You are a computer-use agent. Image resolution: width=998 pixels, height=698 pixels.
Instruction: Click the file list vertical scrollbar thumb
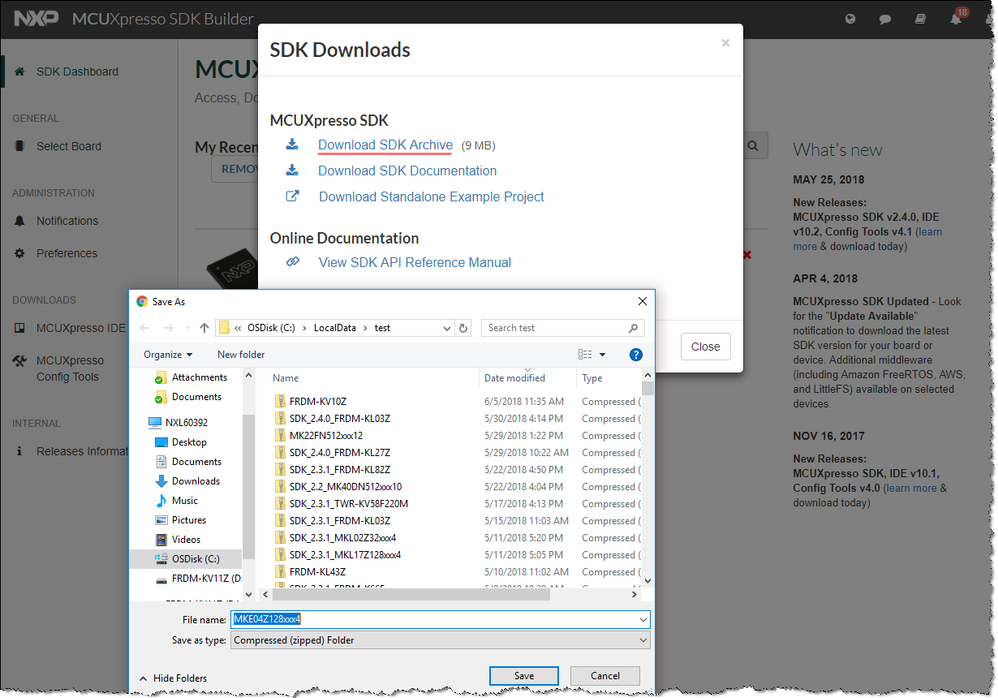point(647,388)
